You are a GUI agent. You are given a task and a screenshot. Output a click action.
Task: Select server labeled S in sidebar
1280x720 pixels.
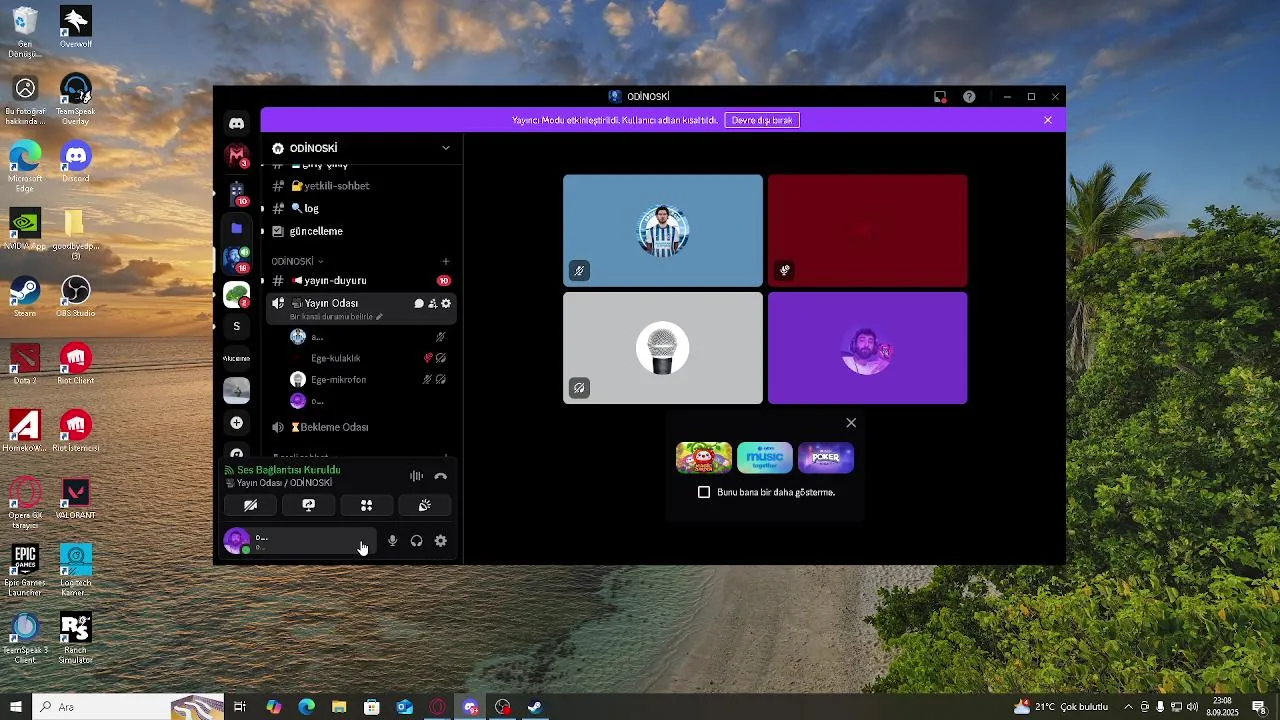coord(236,326)
